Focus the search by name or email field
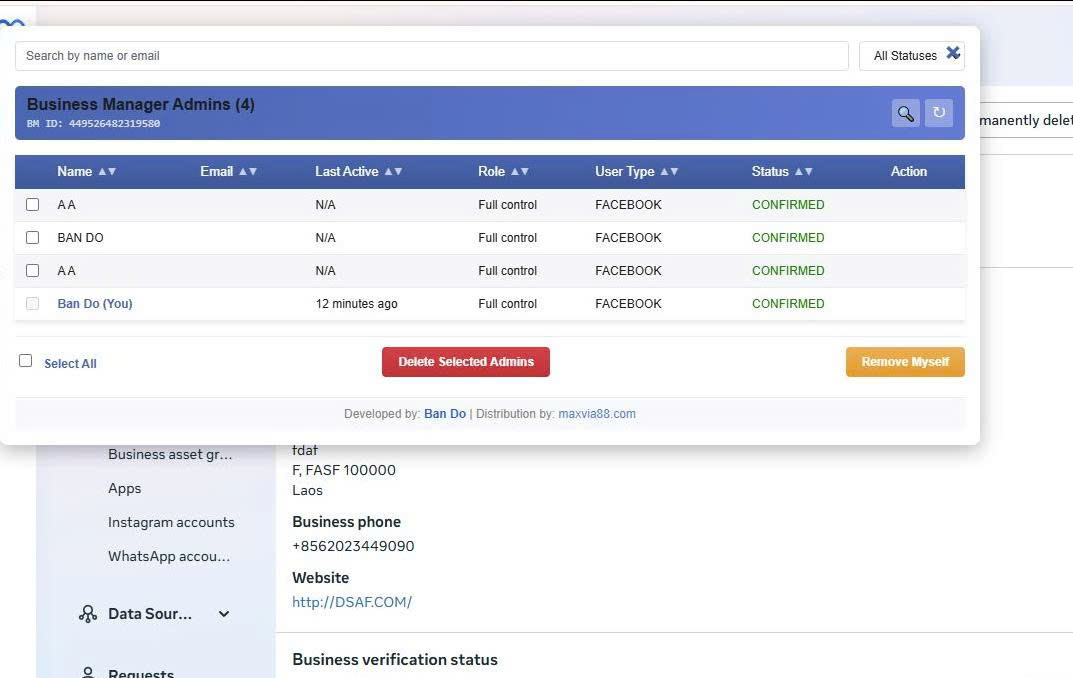The image size is (1073, 678). (x=431, y=56)
